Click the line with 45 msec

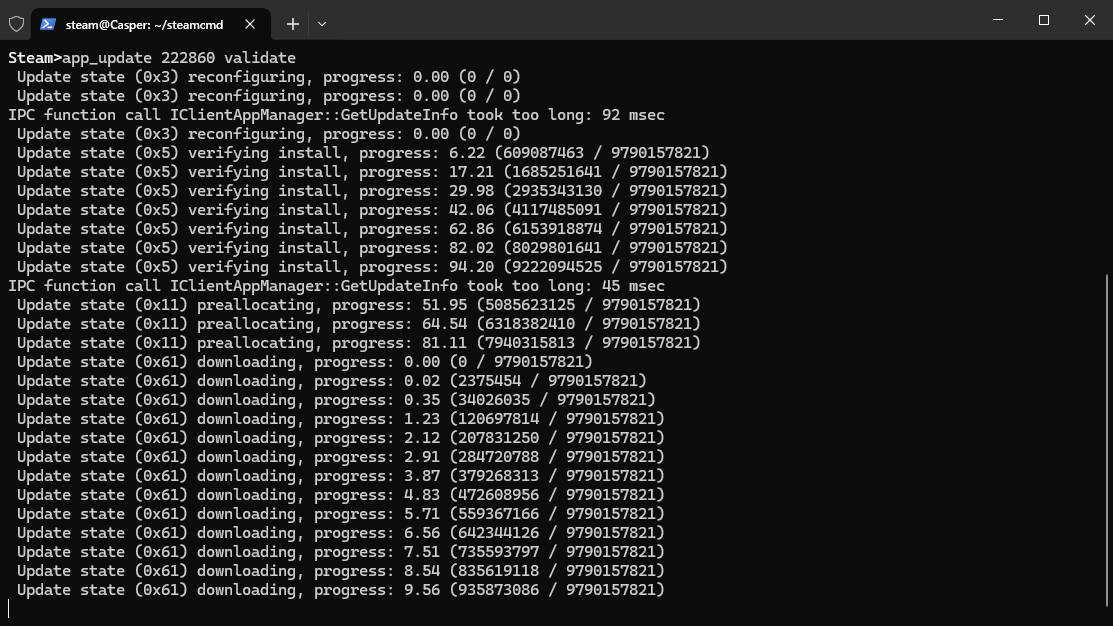(x=336, y=286)
